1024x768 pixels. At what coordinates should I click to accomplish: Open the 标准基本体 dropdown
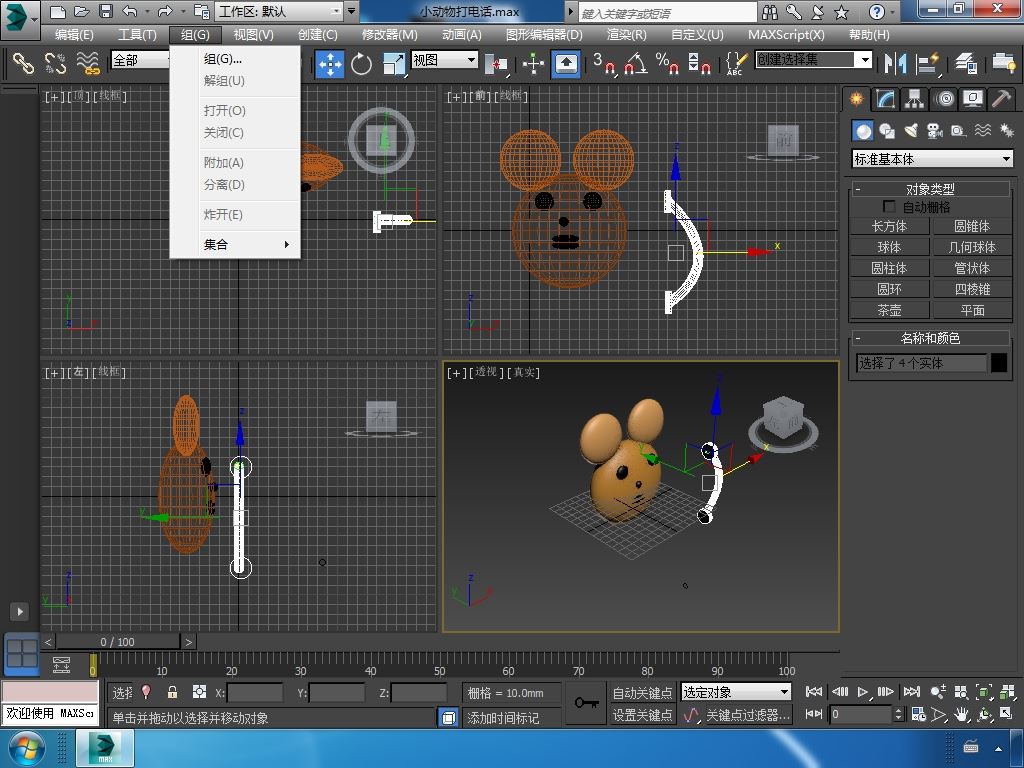[x=932, y=159]
